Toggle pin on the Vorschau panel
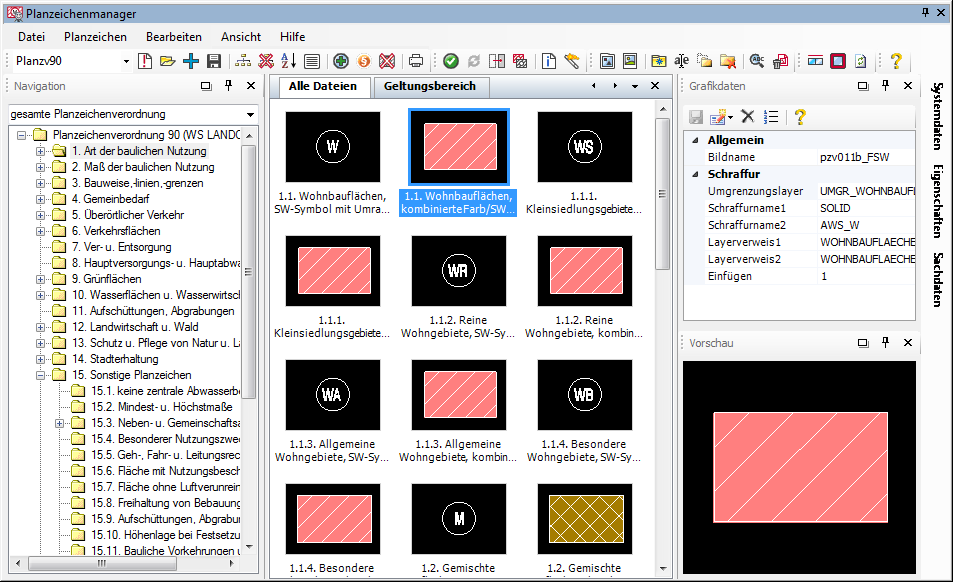This screenshot has width=953, height=582. 885,343
